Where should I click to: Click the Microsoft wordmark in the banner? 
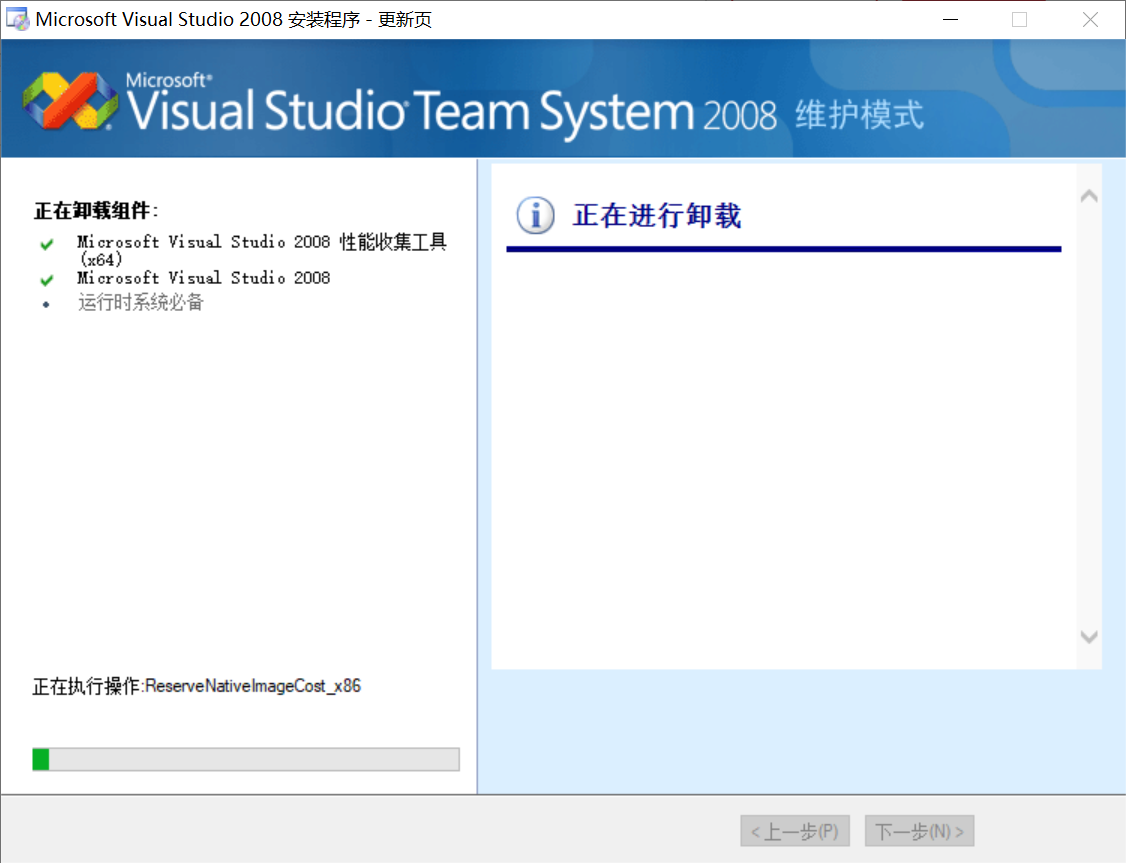click(165, 78)
